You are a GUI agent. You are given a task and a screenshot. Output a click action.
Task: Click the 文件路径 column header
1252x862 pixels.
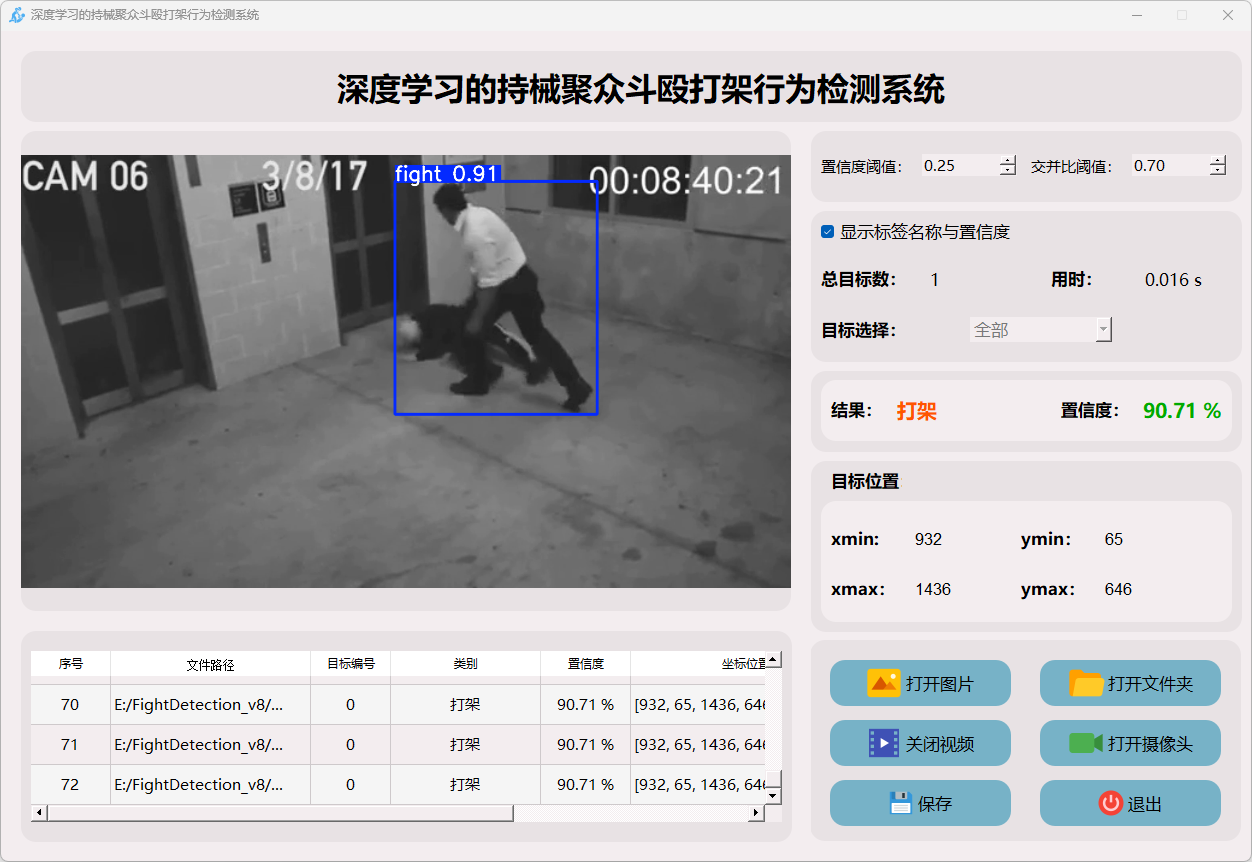[210, 664]
